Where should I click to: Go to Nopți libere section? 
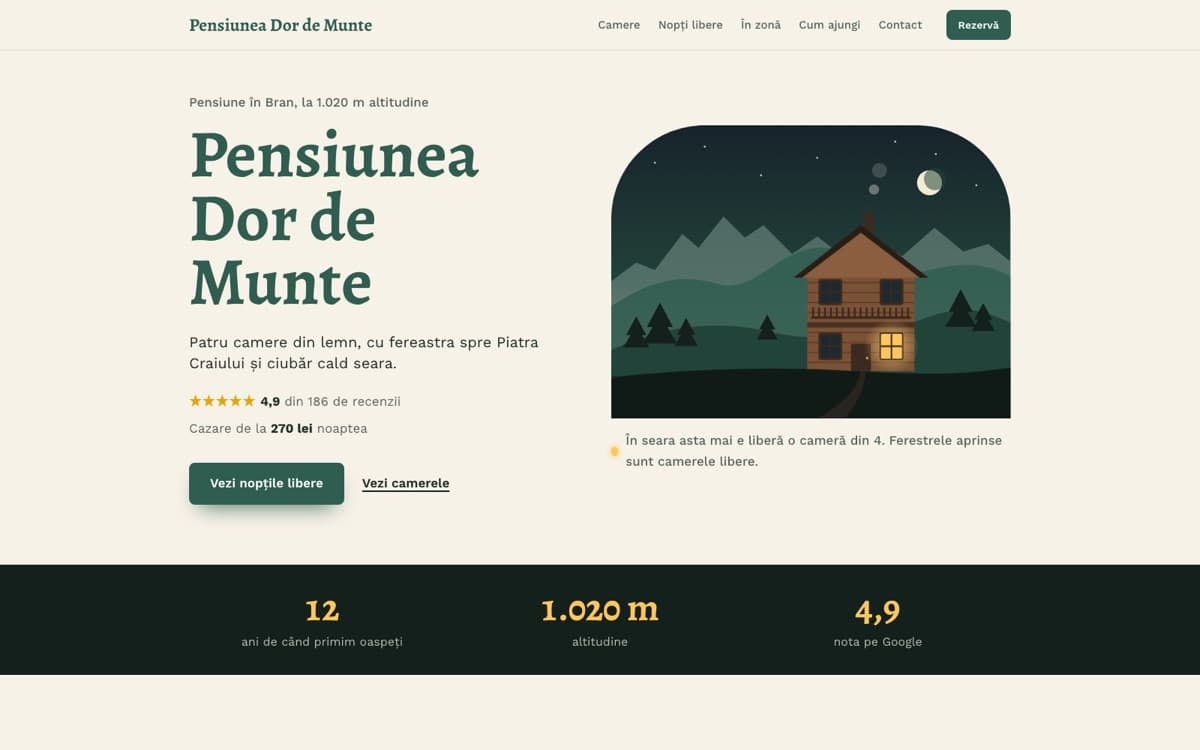[690, 25]
